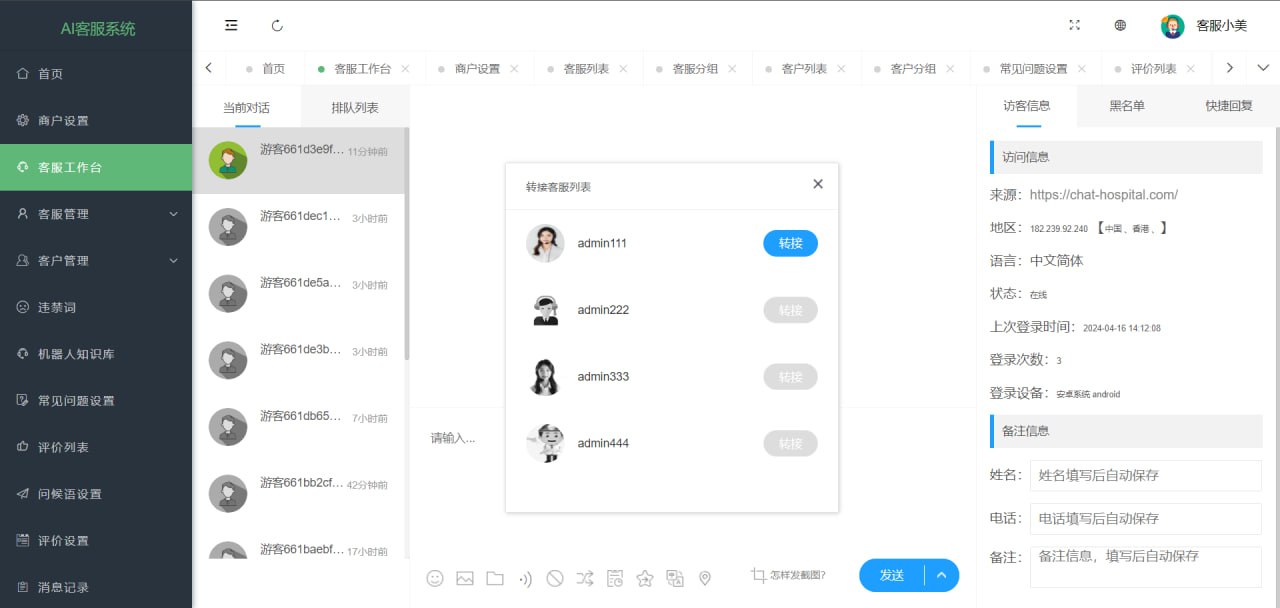Switch to 黑名单 tab

[x=1127, y=106]
